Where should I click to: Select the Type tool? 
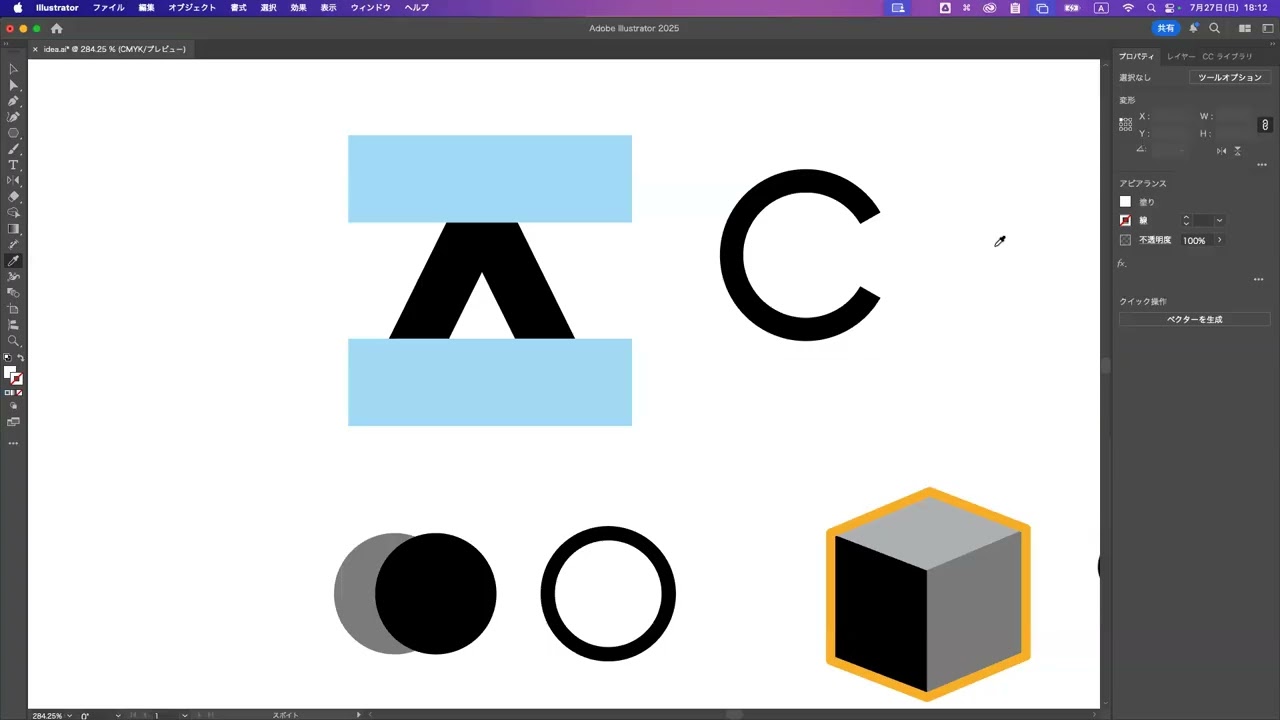click(13, 165)
